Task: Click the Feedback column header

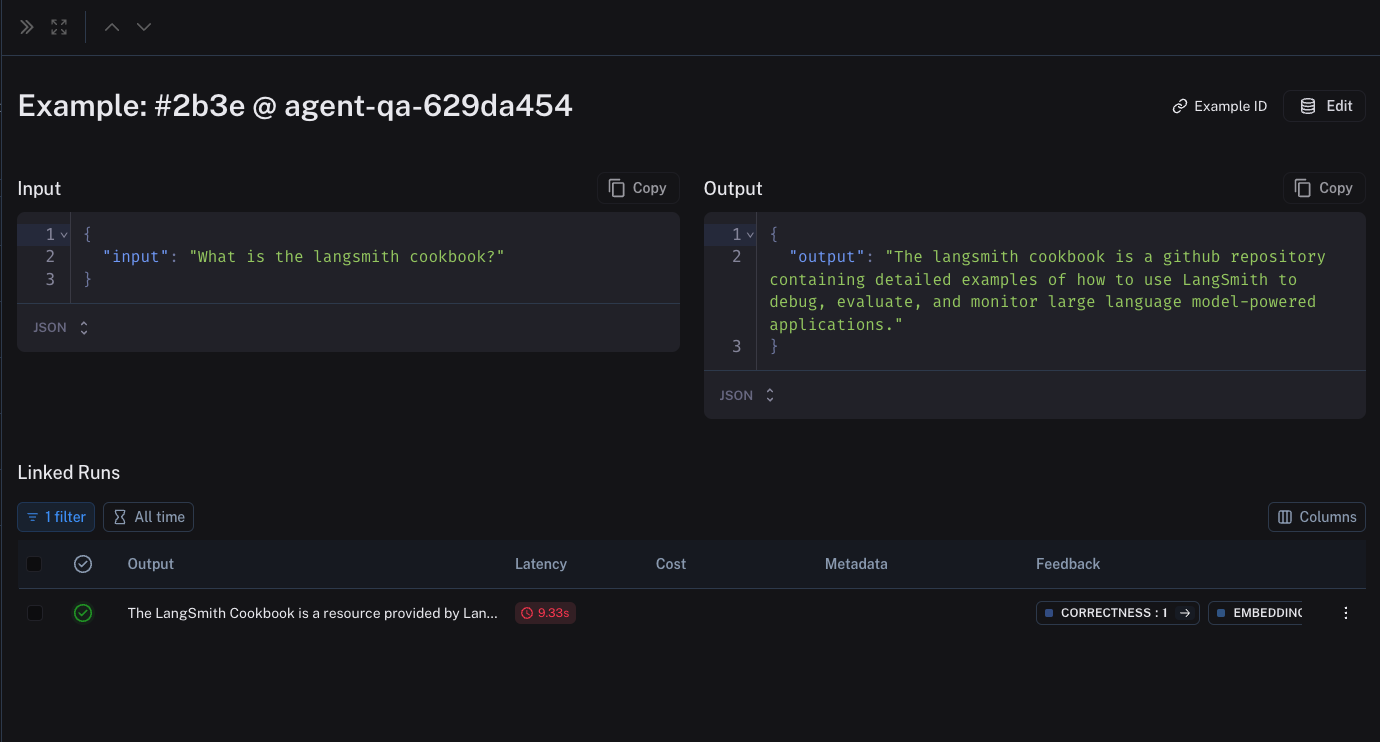Action: click(1068, 564)
